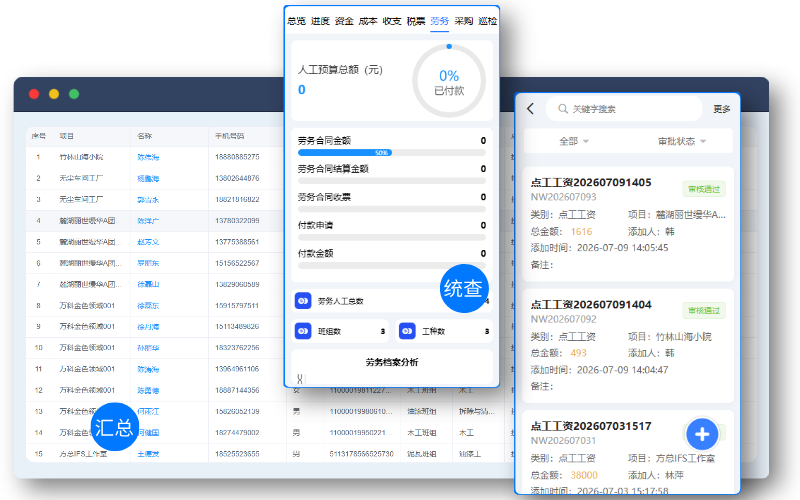Screen dimensions: 800x500
Task: Click the orange total amount 38000
Action: coord(584,475)
